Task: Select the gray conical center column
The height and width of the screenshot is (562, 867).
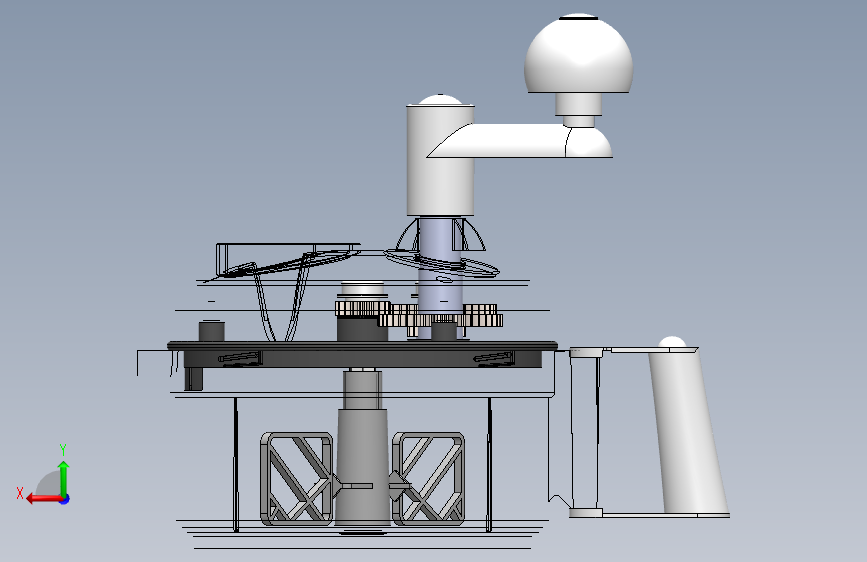Action: click(362, 466)
